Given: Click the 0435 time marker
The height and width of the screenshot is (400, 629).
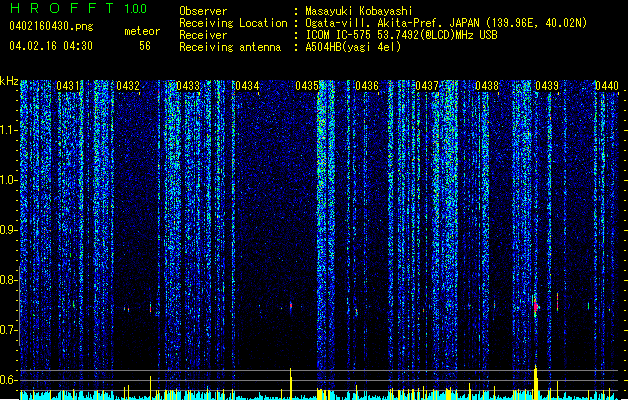Looking at the screenshot, I should (x=307, y=86).
